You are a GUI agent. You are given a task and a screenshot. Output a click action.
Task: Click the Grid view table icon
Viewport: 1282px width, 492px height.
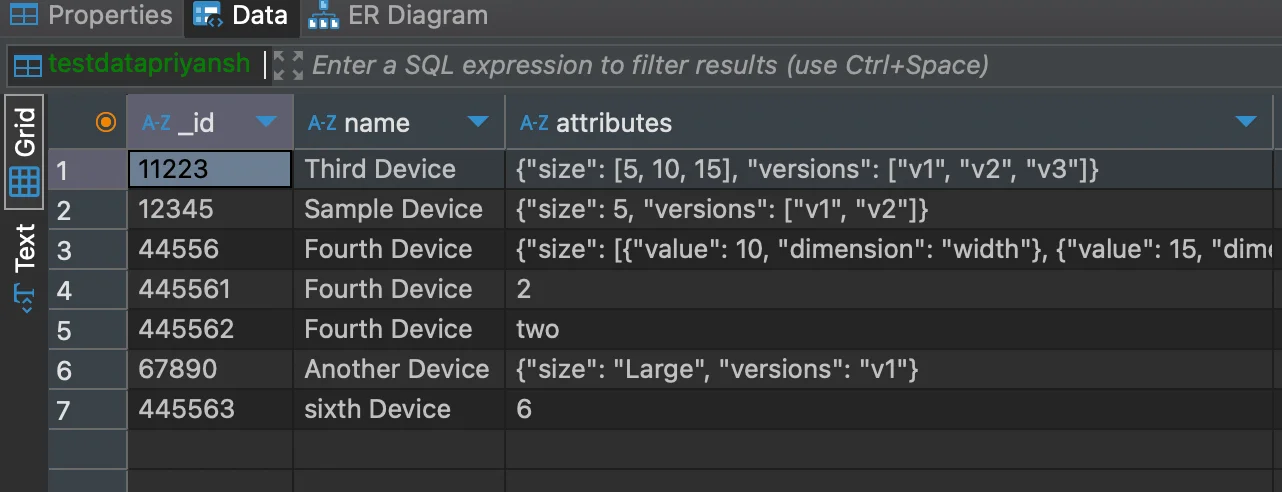24,181
